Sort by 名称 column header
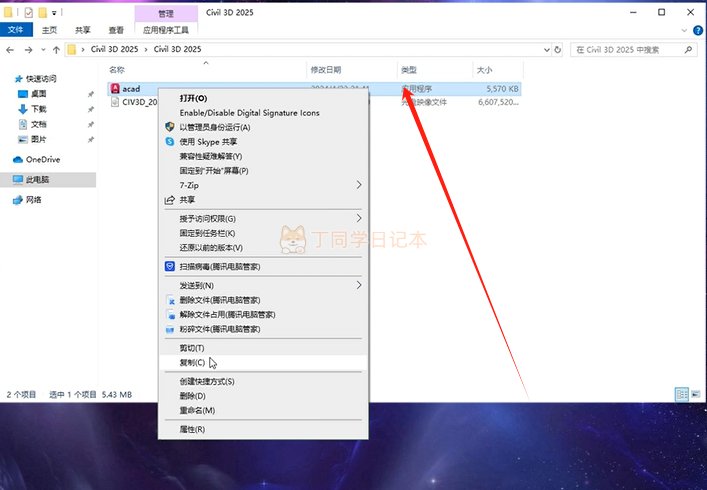 117,70
